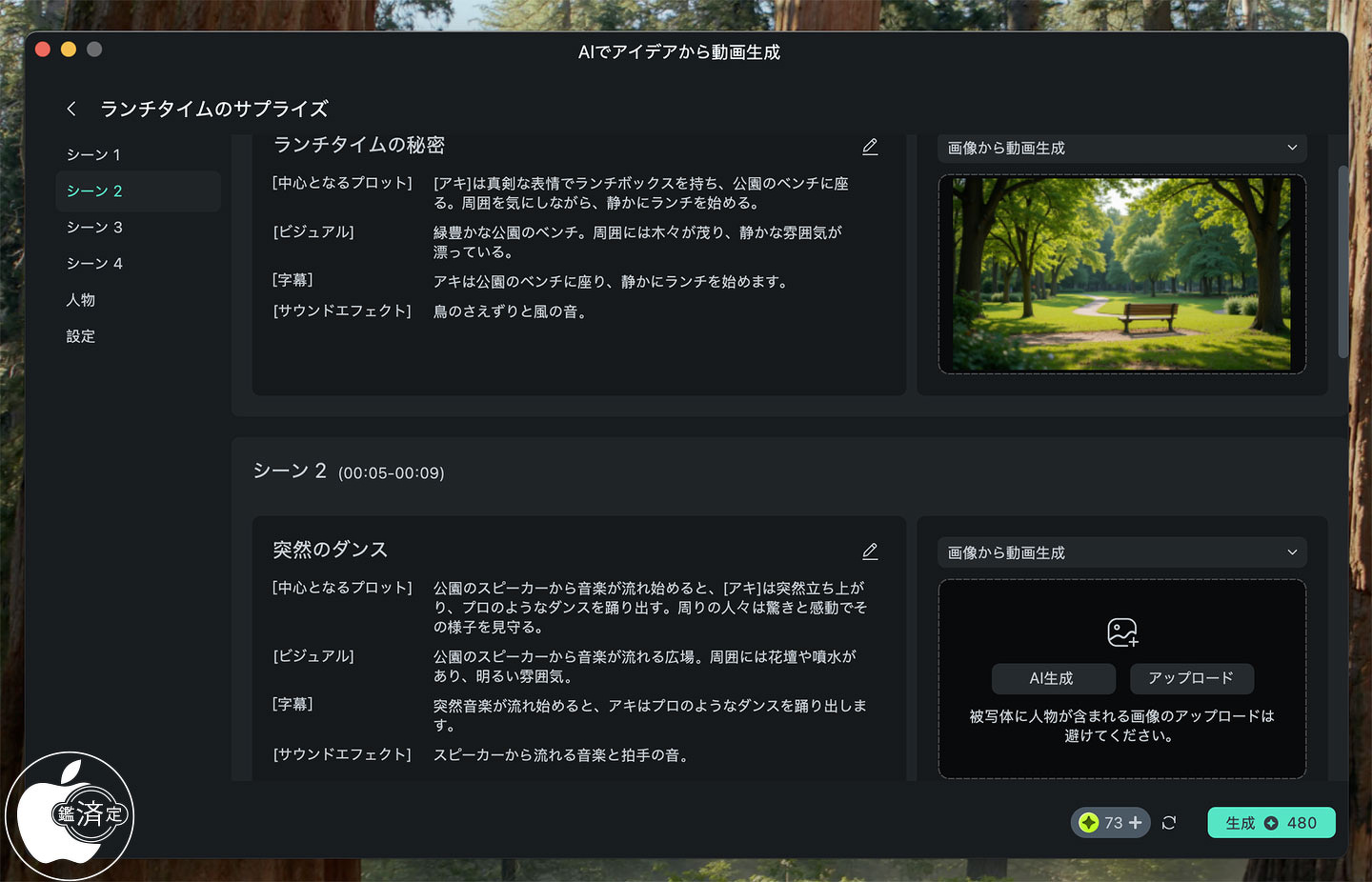Click the green credit coin icon
The height and width of the screenshot is (882, 1372).
tap(1089, 823)
